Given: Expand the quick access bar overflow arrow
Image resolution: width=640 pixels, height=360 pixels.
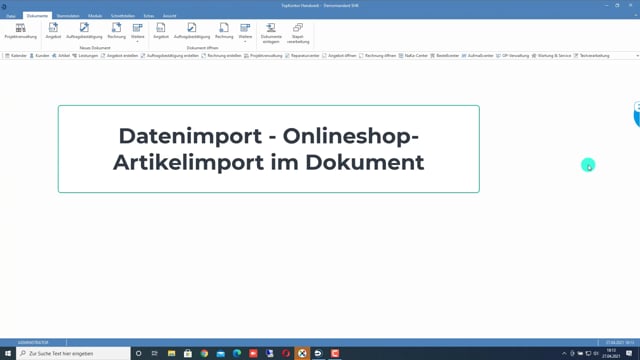Looking at the screenshot, I should point(637,56).
